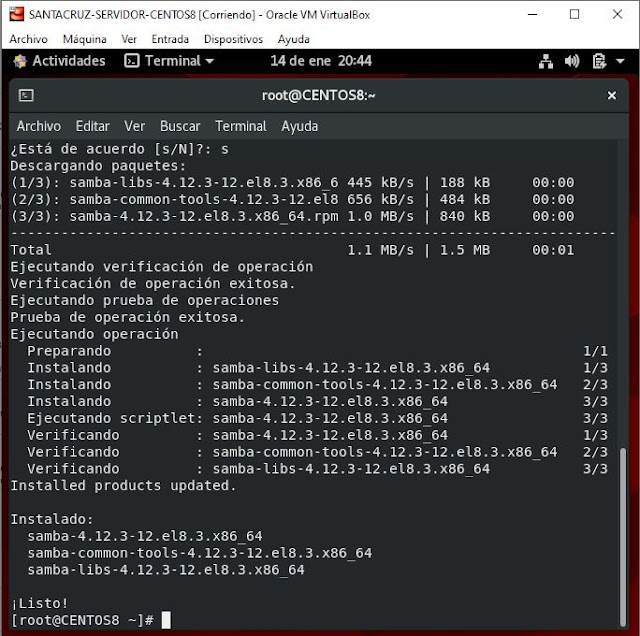Minimize the VirtualBox window

(532, 14)
